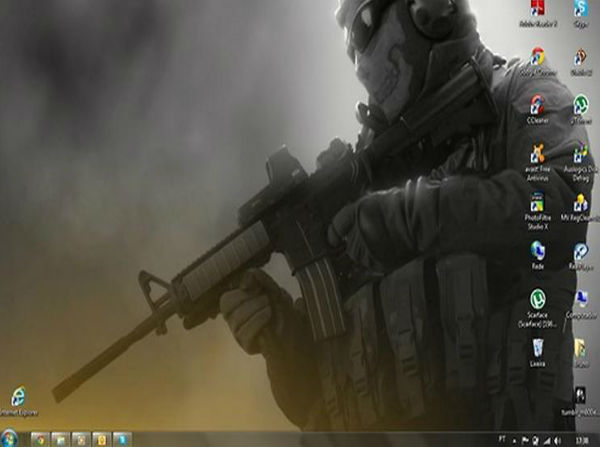
Task: Select the Scarface torrent file icon
Action: pyautogui.click(x=538, y=299)
